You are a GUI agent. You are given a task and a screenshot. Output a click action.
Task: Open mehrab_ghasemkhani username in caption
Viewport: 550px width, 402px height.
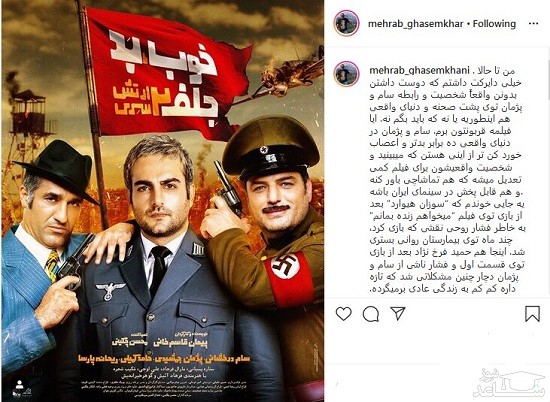coord(419,70)
